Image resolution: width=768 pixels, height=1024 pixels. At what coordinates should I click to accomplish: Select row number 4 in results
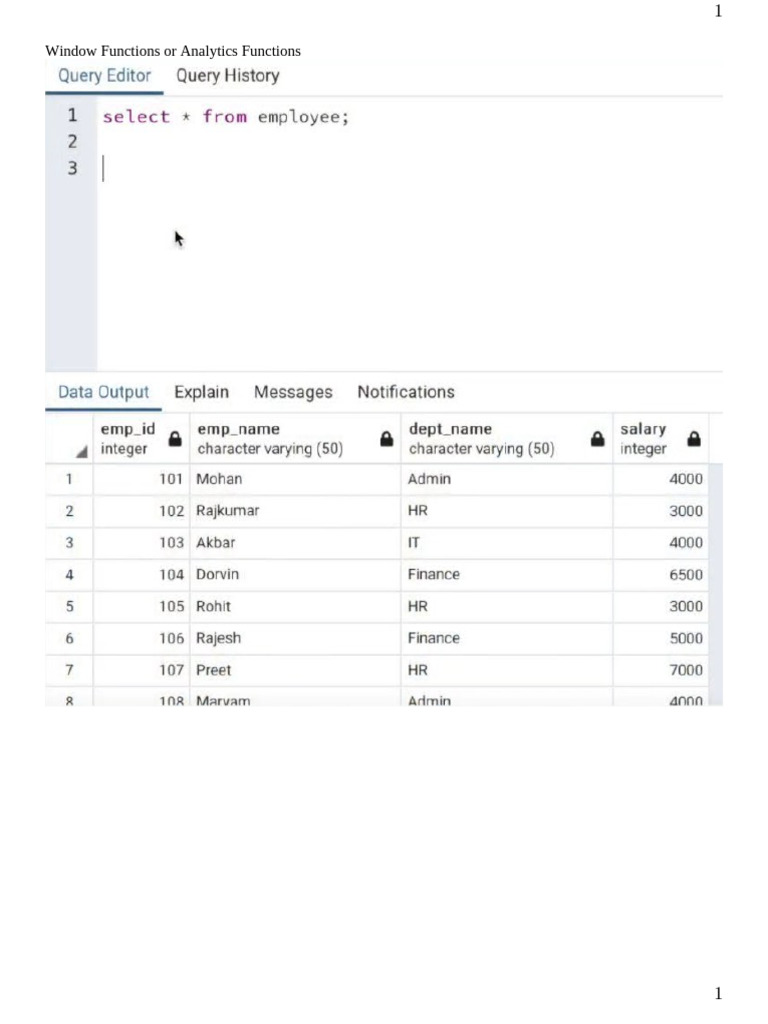(69, 575)
